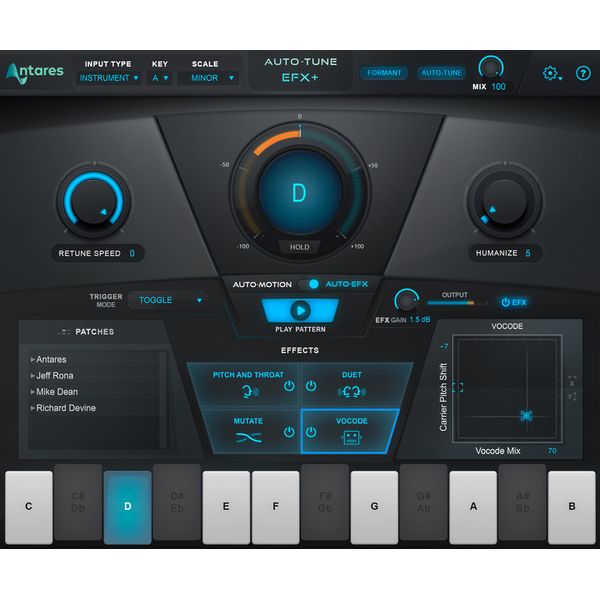This screenshot has width=600, height=600.
Task: Open the Trigger Mode Toggle dropdown
Action: (x=170, y=300)
